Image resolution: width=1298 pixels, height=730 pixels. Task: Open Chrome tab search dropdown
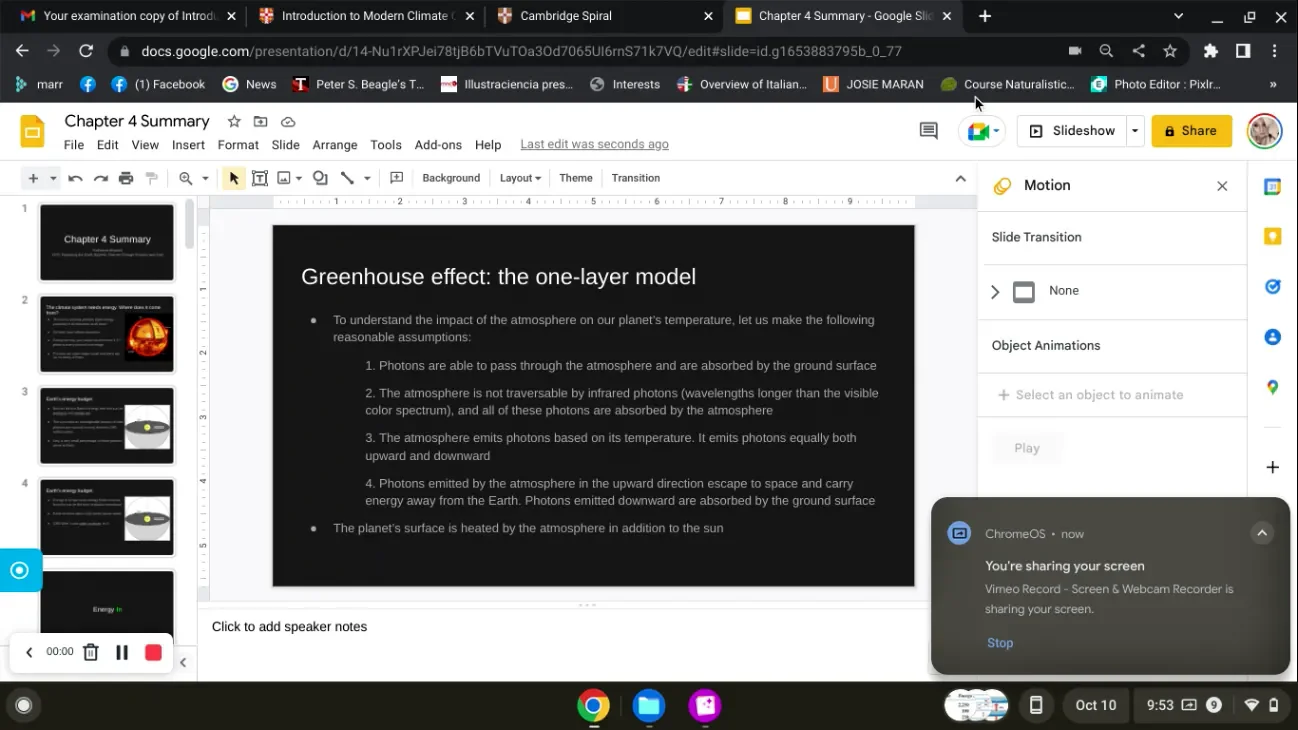tap(1178, 16)
